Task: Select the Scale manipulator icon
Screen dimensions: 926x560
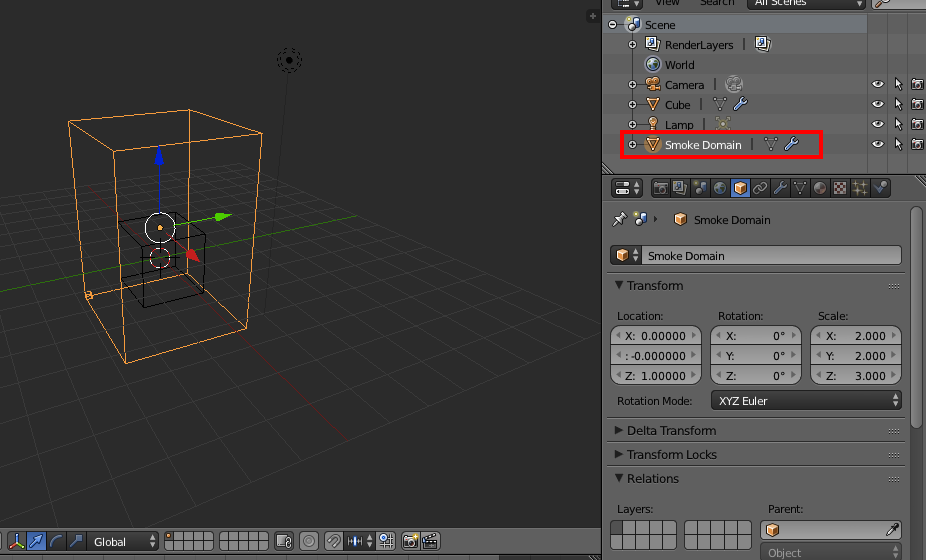Action: click(75, 541)
